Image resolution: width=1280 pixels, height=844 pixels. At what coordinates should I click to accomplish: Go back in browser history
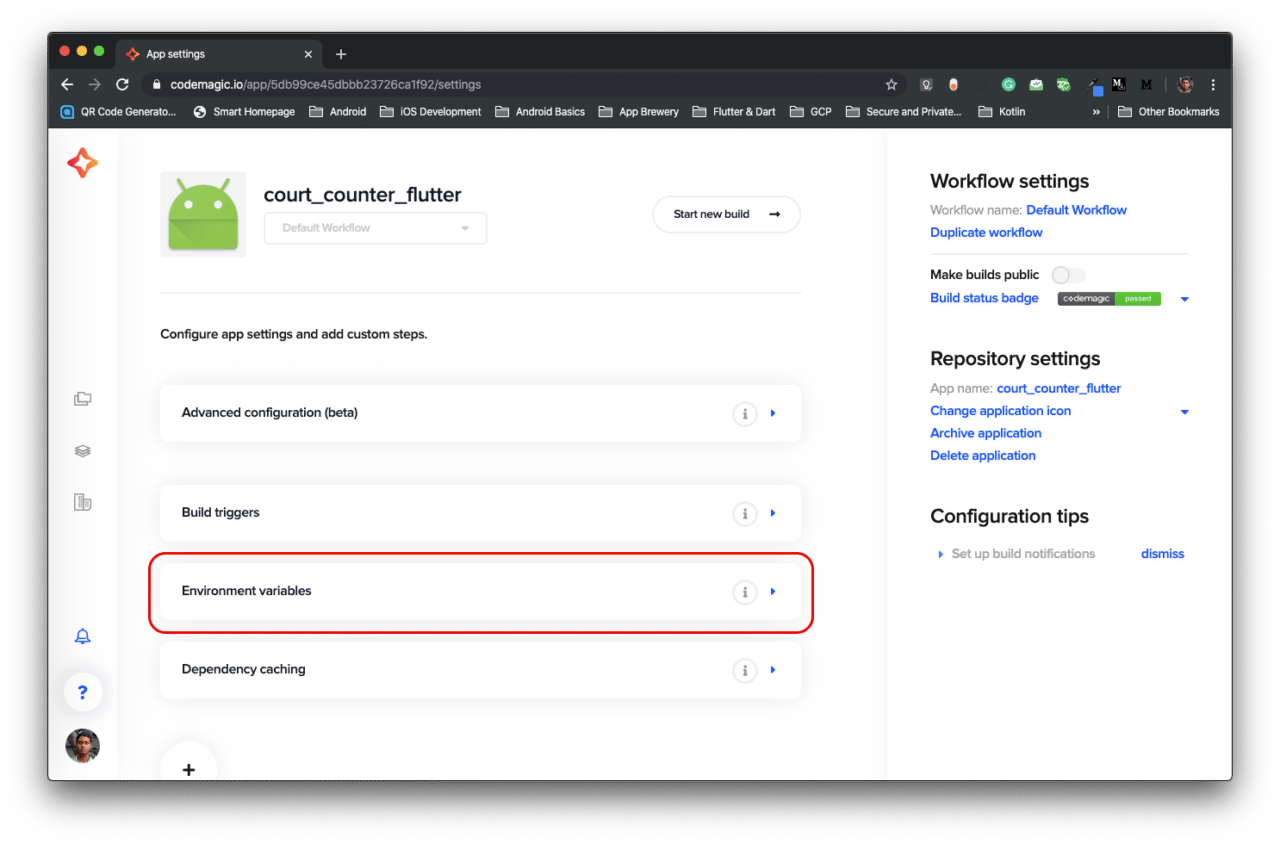click(x=67, y=85)
